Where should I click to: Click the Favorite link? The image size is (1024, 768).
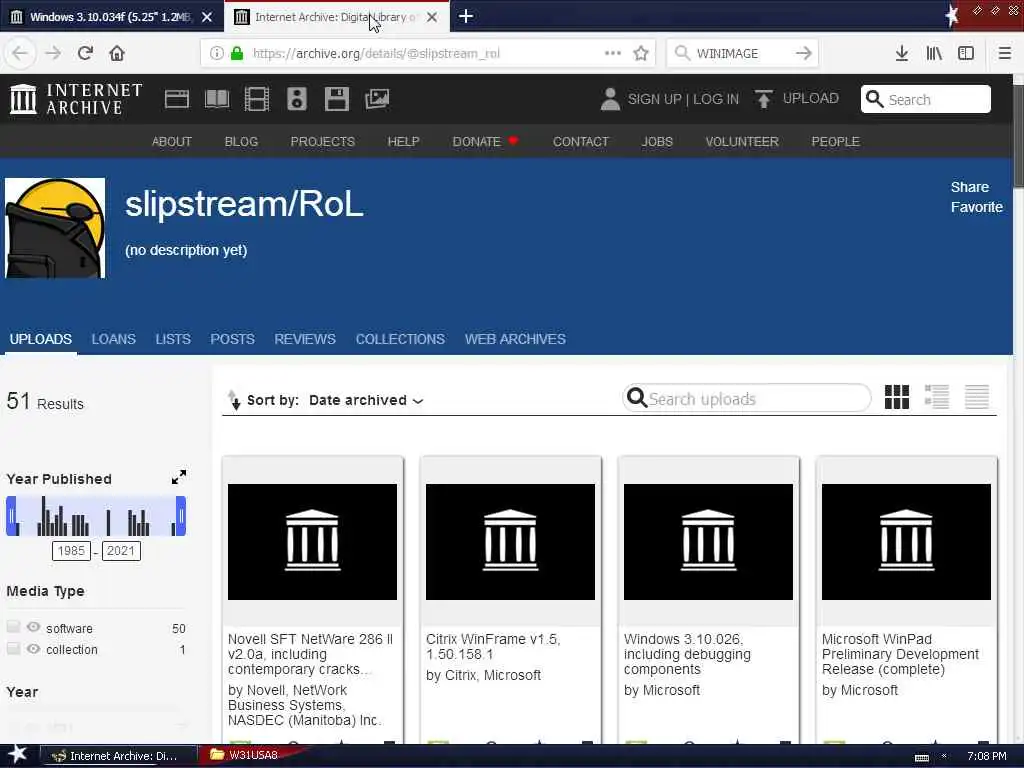pyautogui.click(x=976, y=207)
